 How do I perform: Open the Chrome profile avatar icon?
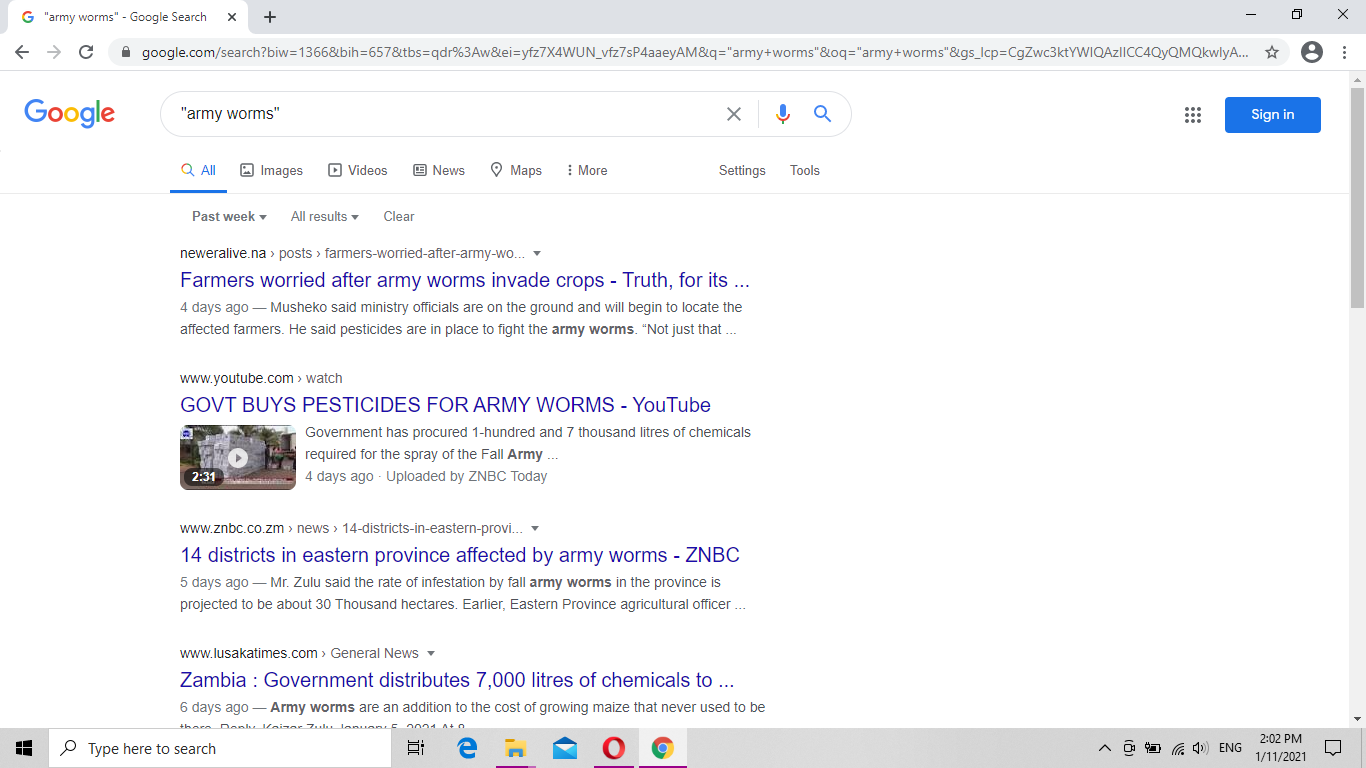pyautogui.click(x=1312, y=52)
